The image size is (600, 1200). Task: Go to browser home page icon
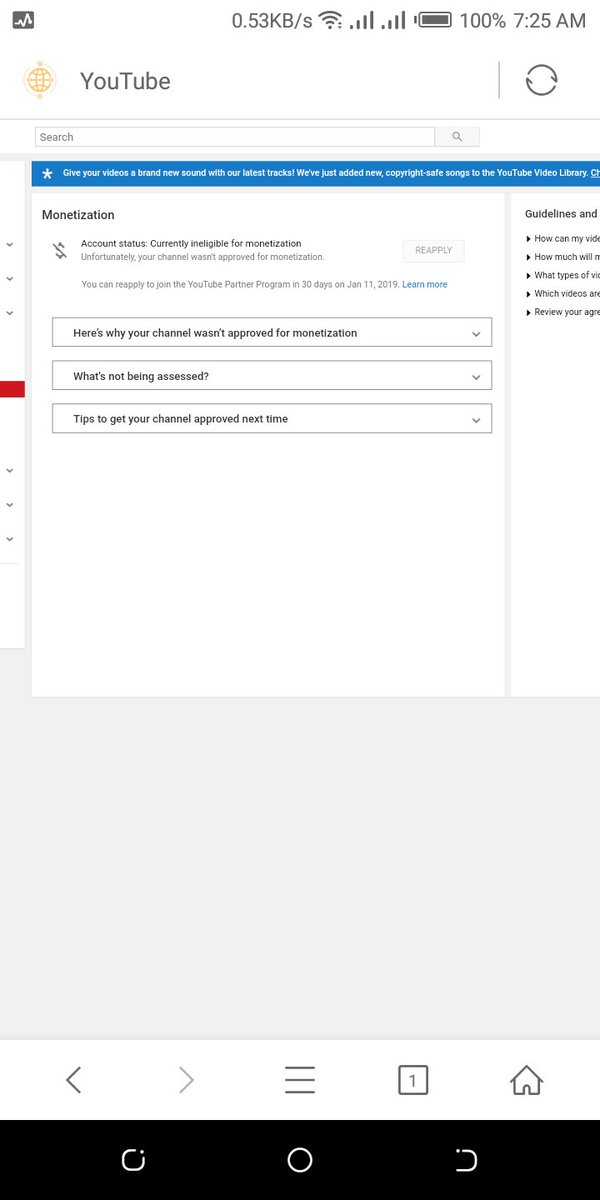click(x=526, y=1079)
